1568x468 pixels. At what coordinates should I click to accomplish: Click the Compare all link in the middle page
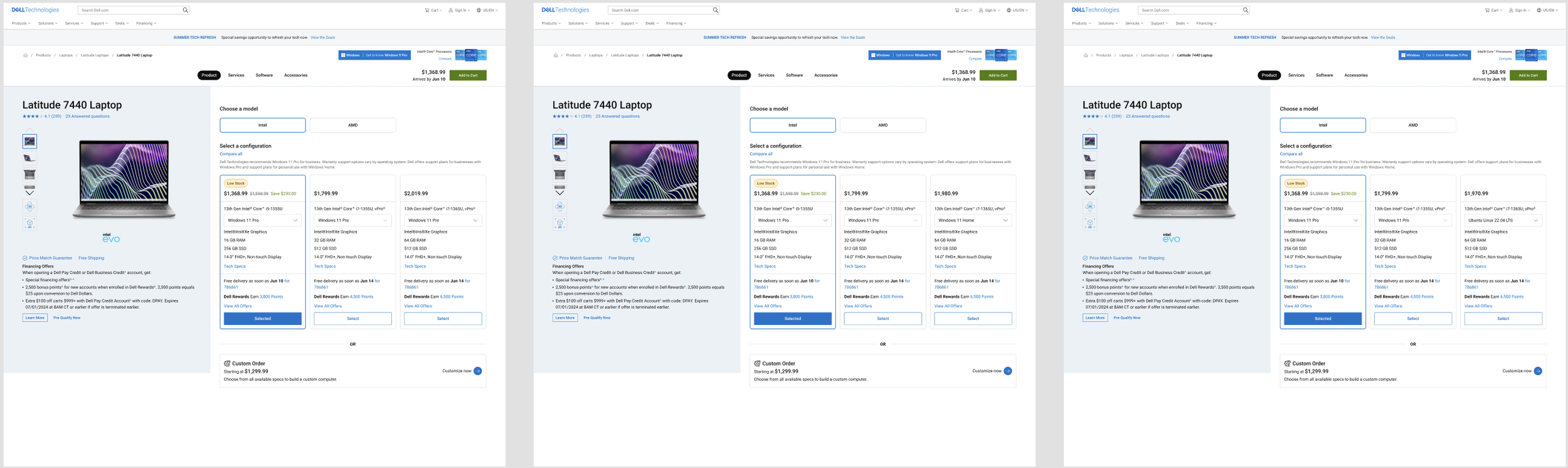tap(761, 154)
